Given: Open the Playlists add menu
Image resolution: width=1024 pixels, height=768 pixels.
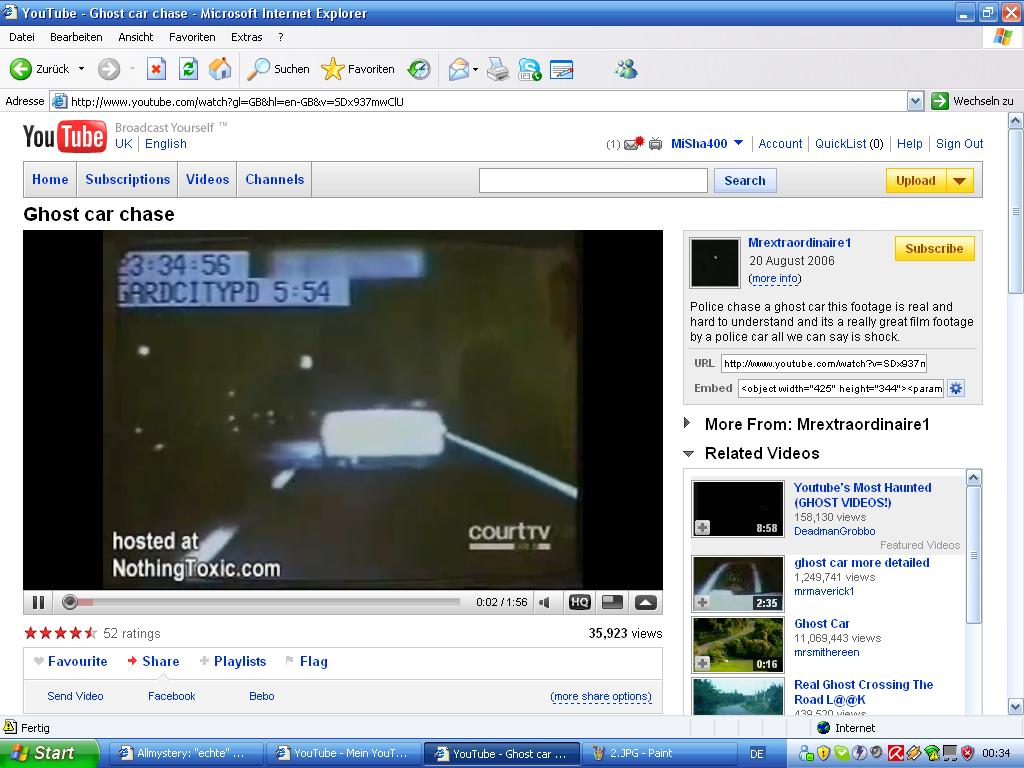Looking at the screenshot, I should click(x=233, y=661).
